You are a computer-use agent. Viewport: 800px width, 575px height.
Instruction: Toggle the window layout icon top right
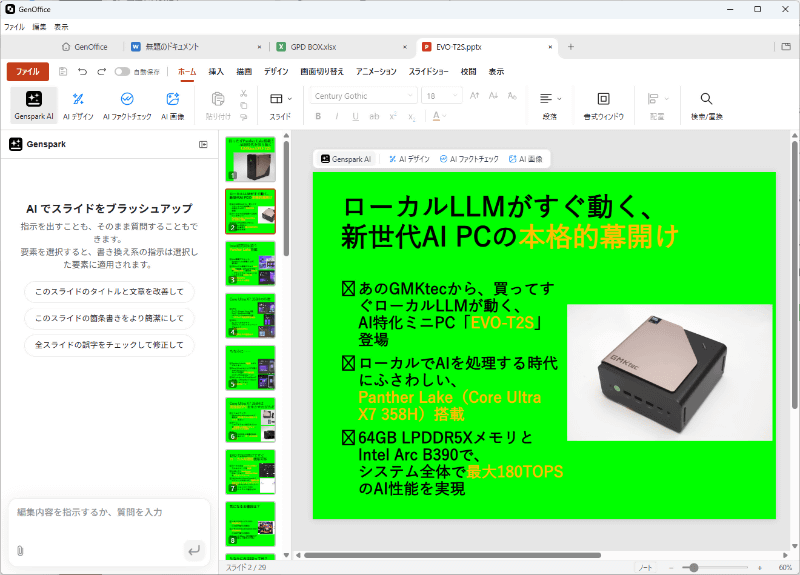point(786,47)
